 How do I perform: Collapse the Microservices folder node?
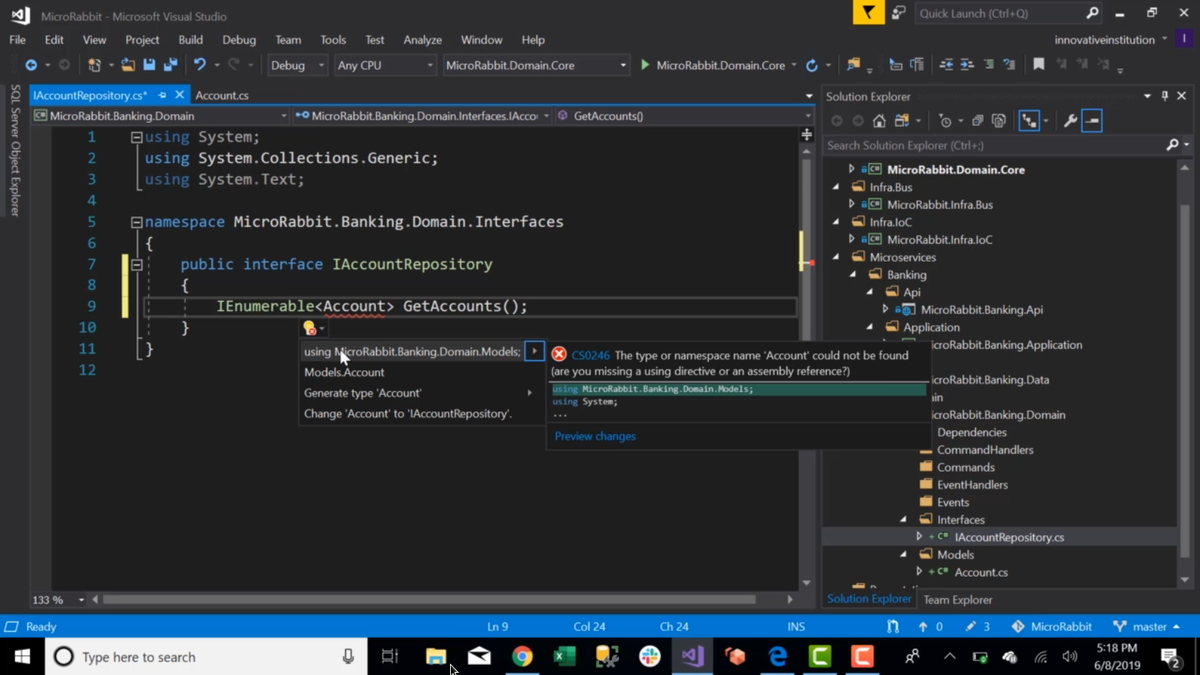click(x=836, y=257)
